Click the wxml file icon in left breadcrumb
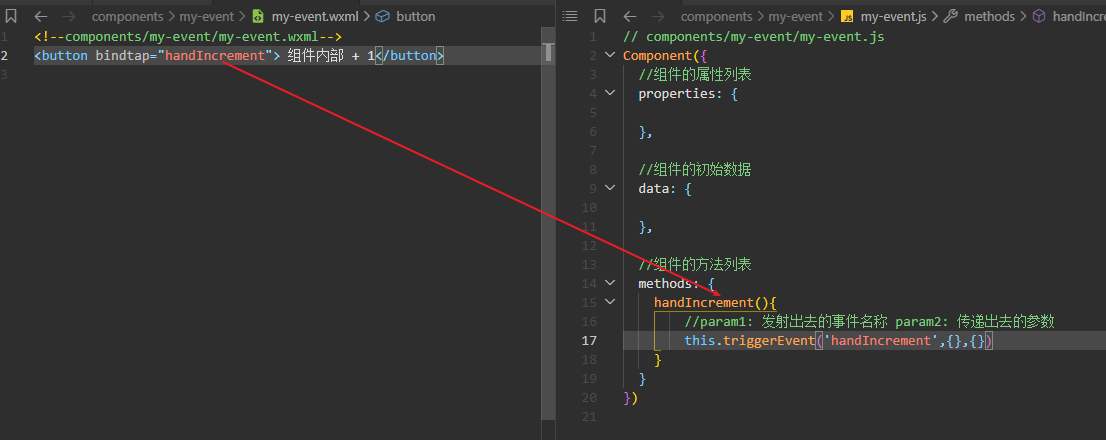 tap(258, 16)
